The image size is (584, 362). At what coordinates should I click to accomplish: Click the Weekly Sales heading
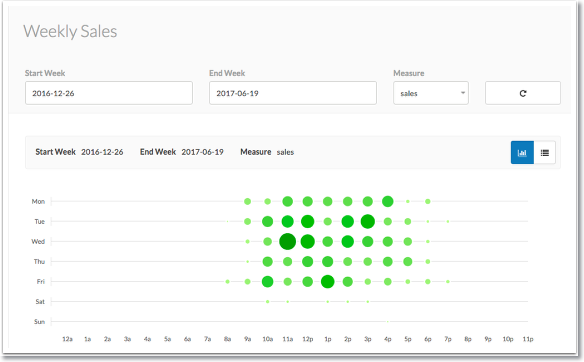pos(70,31)
